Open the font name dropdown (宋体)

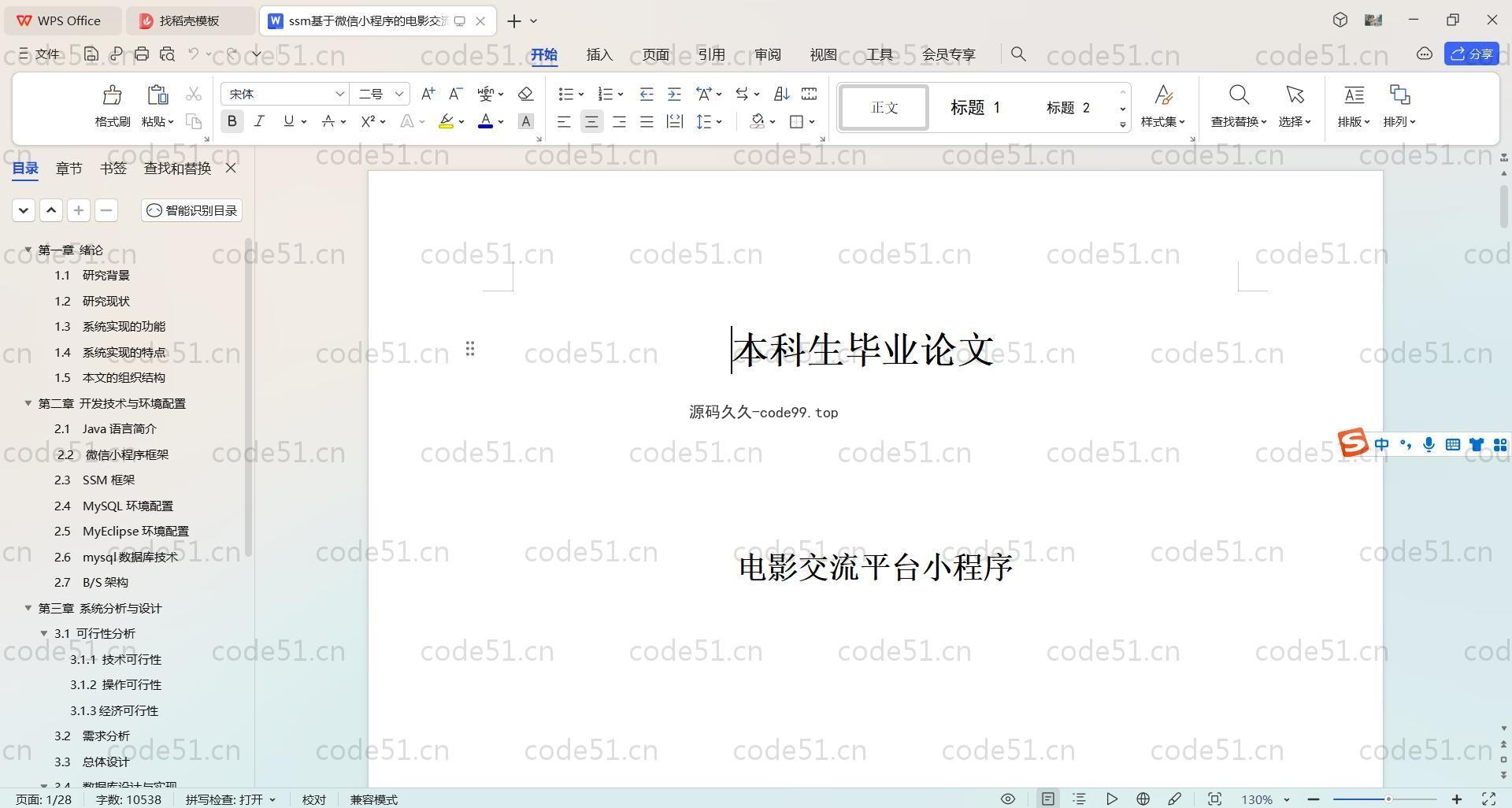339,94
